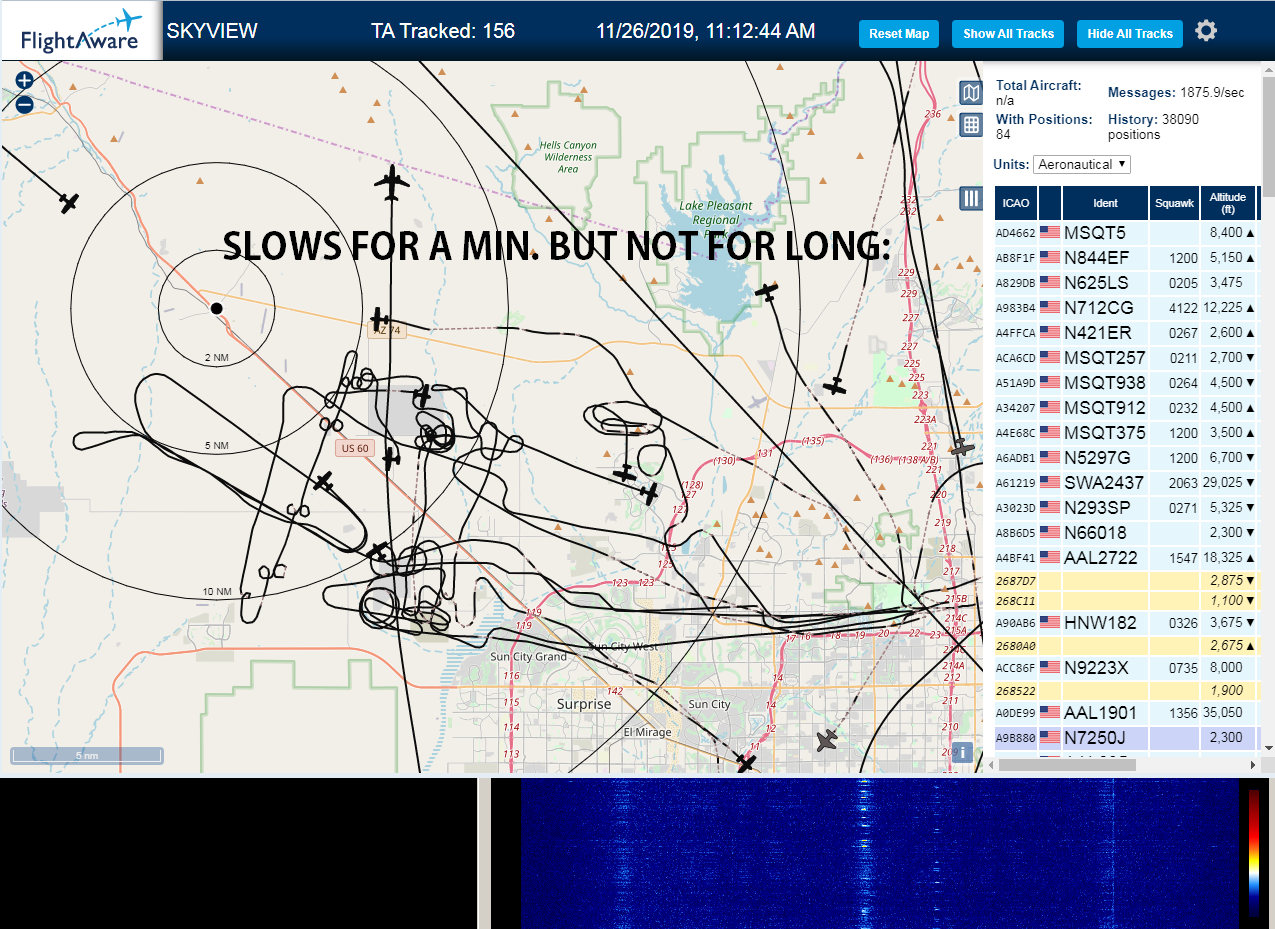Screen dimensions: 1275x929
Task: Click ICAO code 268522 row
Action: coord(1127,691)
